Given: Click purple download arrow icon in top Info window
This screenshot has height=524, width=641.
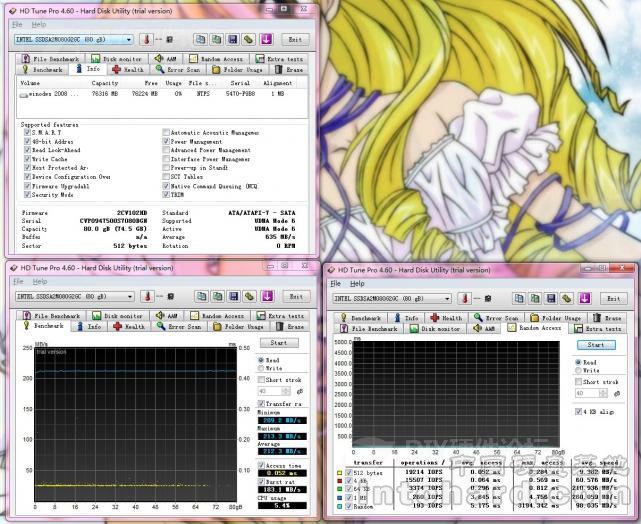Looking at the screenshot, I should (266, 39).
